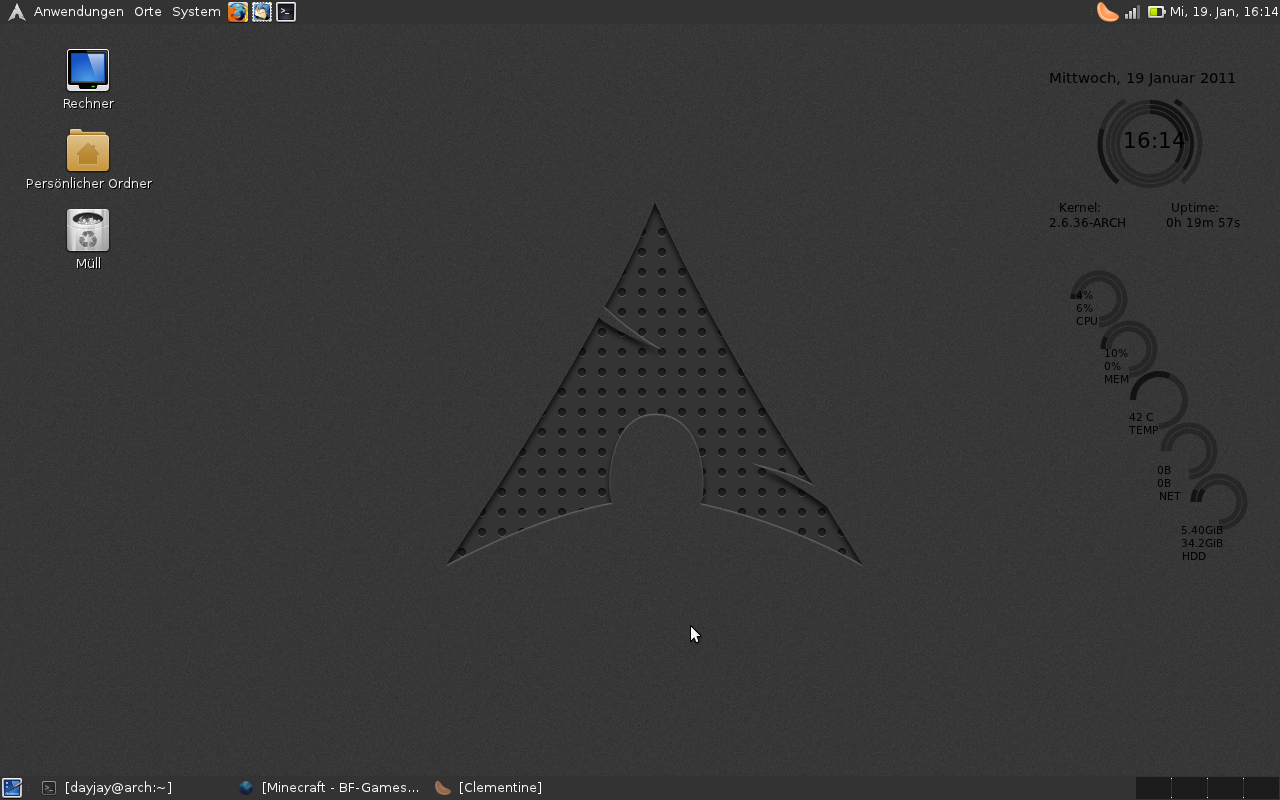Screen dimensions: 1280x800
Task: Click the uptime value 0h 19m 57s
Action: (x=1203, y=223)
